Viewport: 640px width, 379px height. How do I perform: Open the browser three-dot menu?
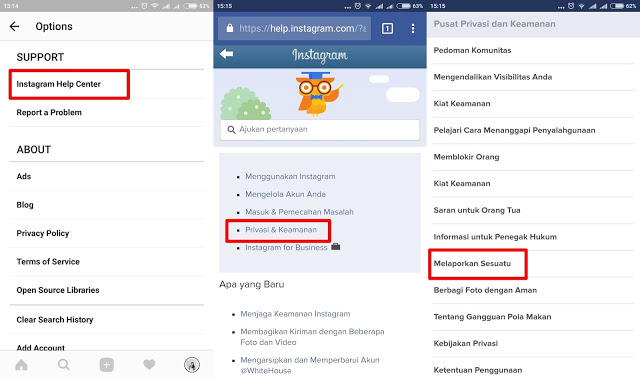click(413, 28)
